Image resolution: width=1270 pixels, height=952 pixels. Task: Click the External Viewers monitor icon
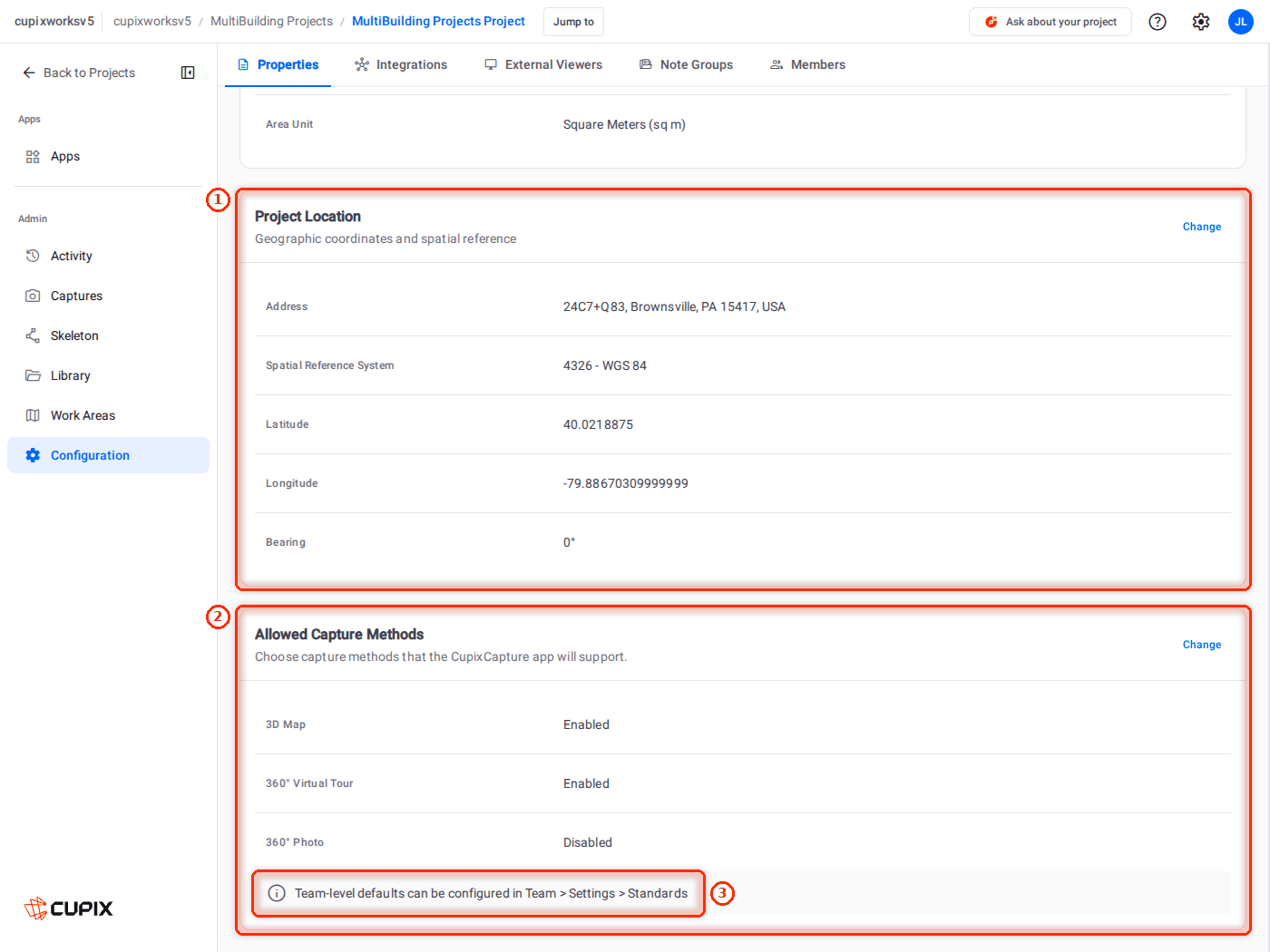tap(491, 64)
